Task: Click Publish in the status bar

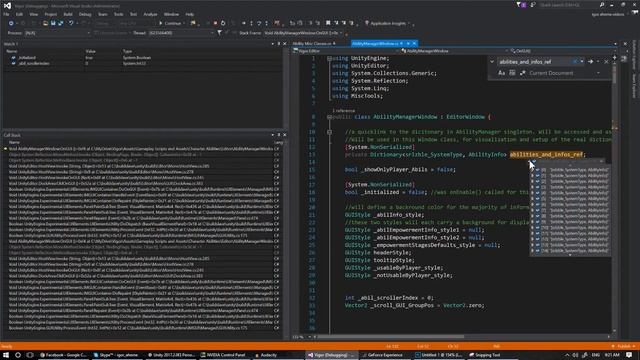Action: 624,347
